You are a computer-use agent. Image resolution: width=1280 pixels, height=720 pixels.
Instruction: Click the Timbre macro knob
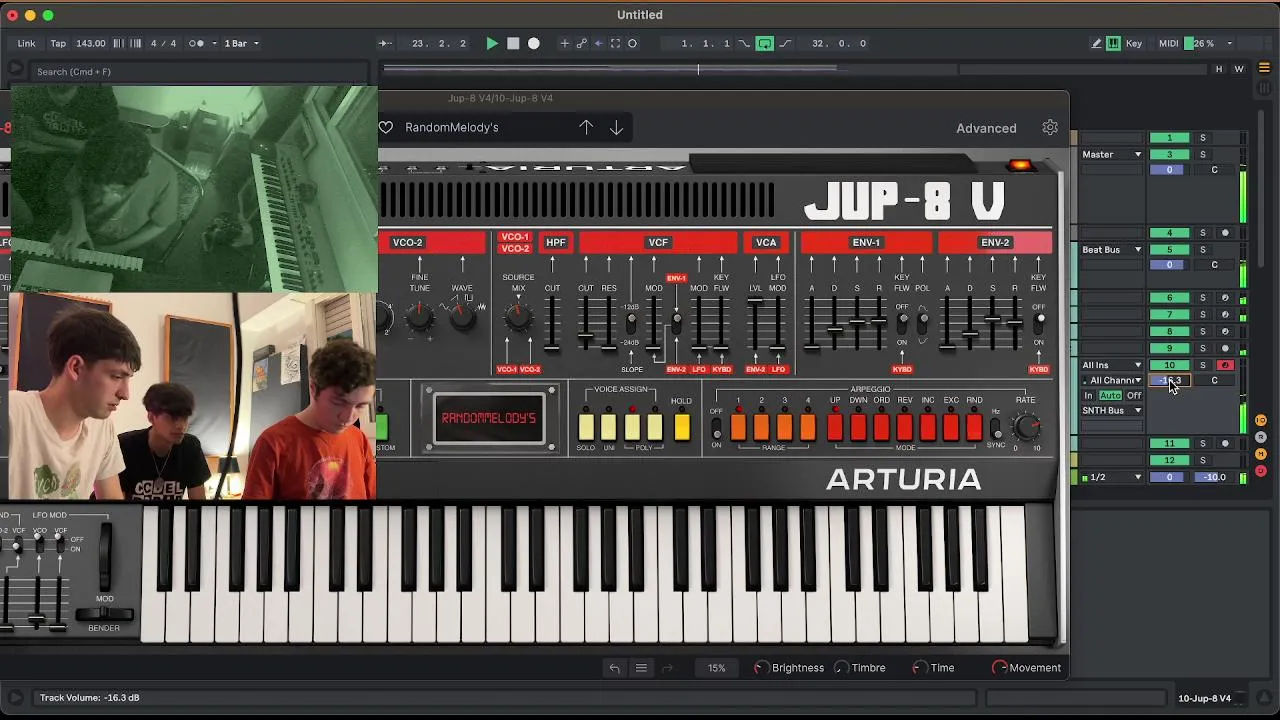click(841, 668)
